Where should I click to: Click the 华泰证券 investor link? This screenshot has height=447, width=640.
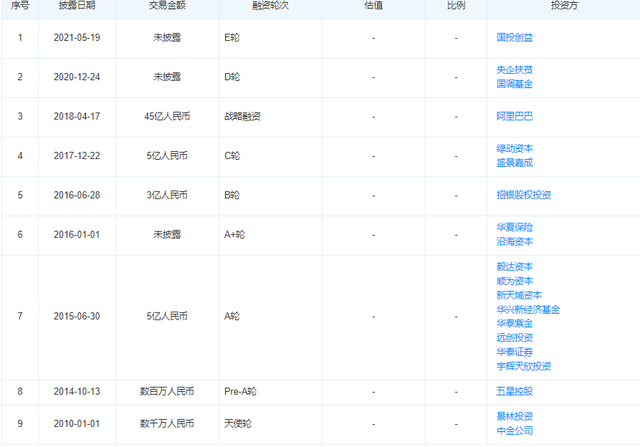[514, 352]
